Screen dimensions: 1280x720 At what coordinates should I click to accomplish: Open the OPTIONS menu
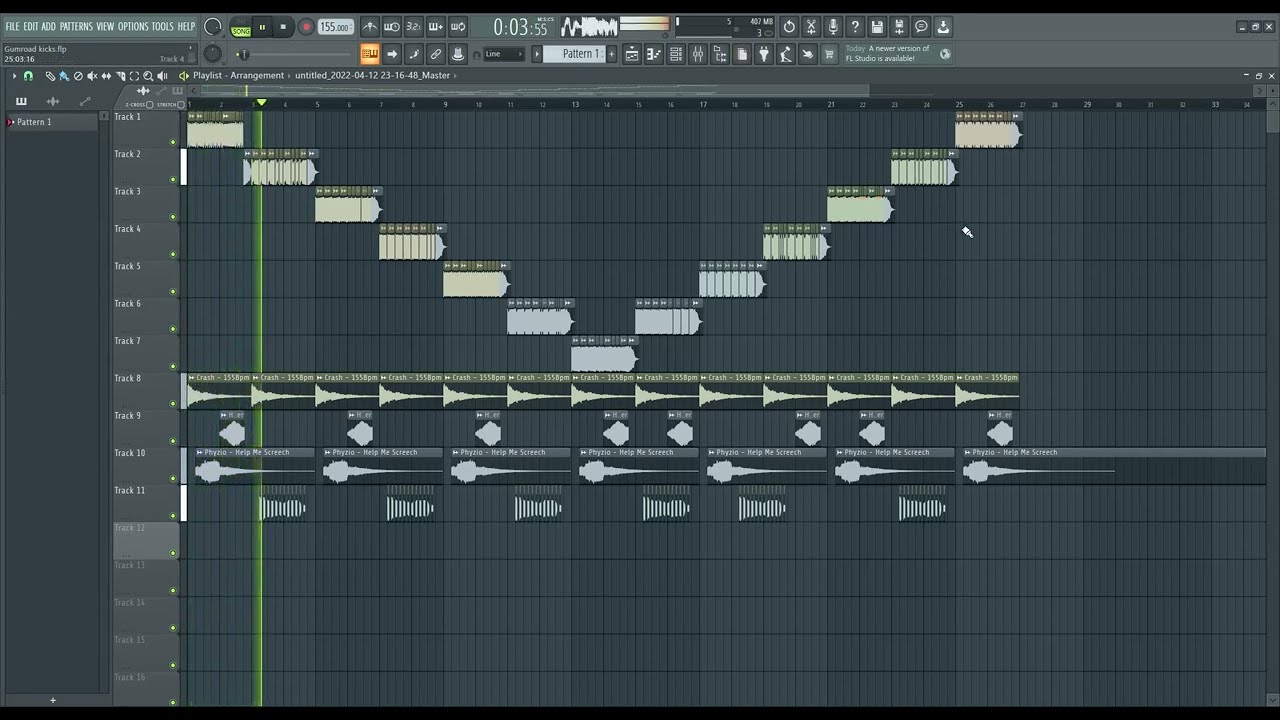(x=133, y=26)
